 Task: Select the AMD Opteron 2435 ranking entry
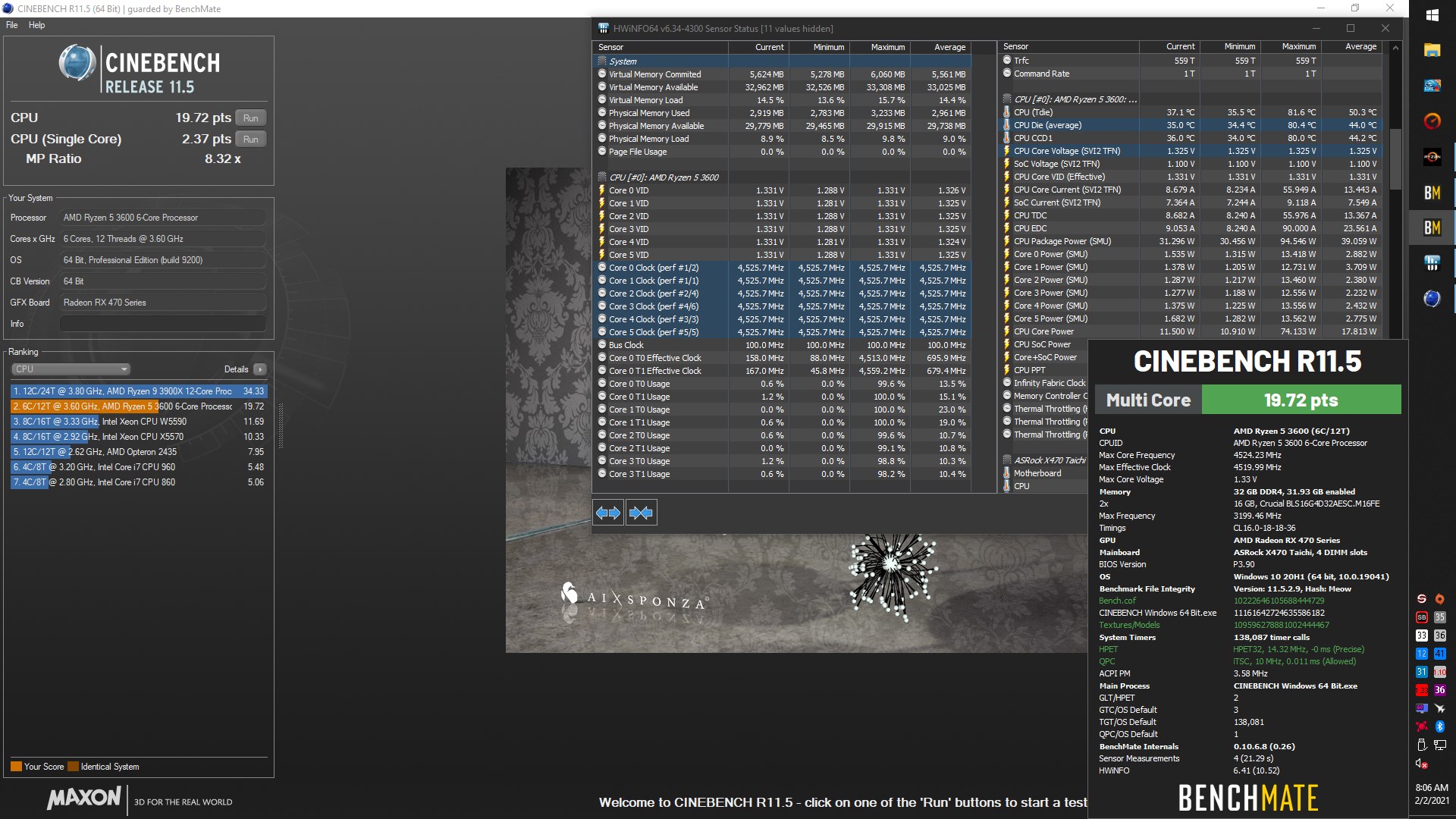point(139,452)
